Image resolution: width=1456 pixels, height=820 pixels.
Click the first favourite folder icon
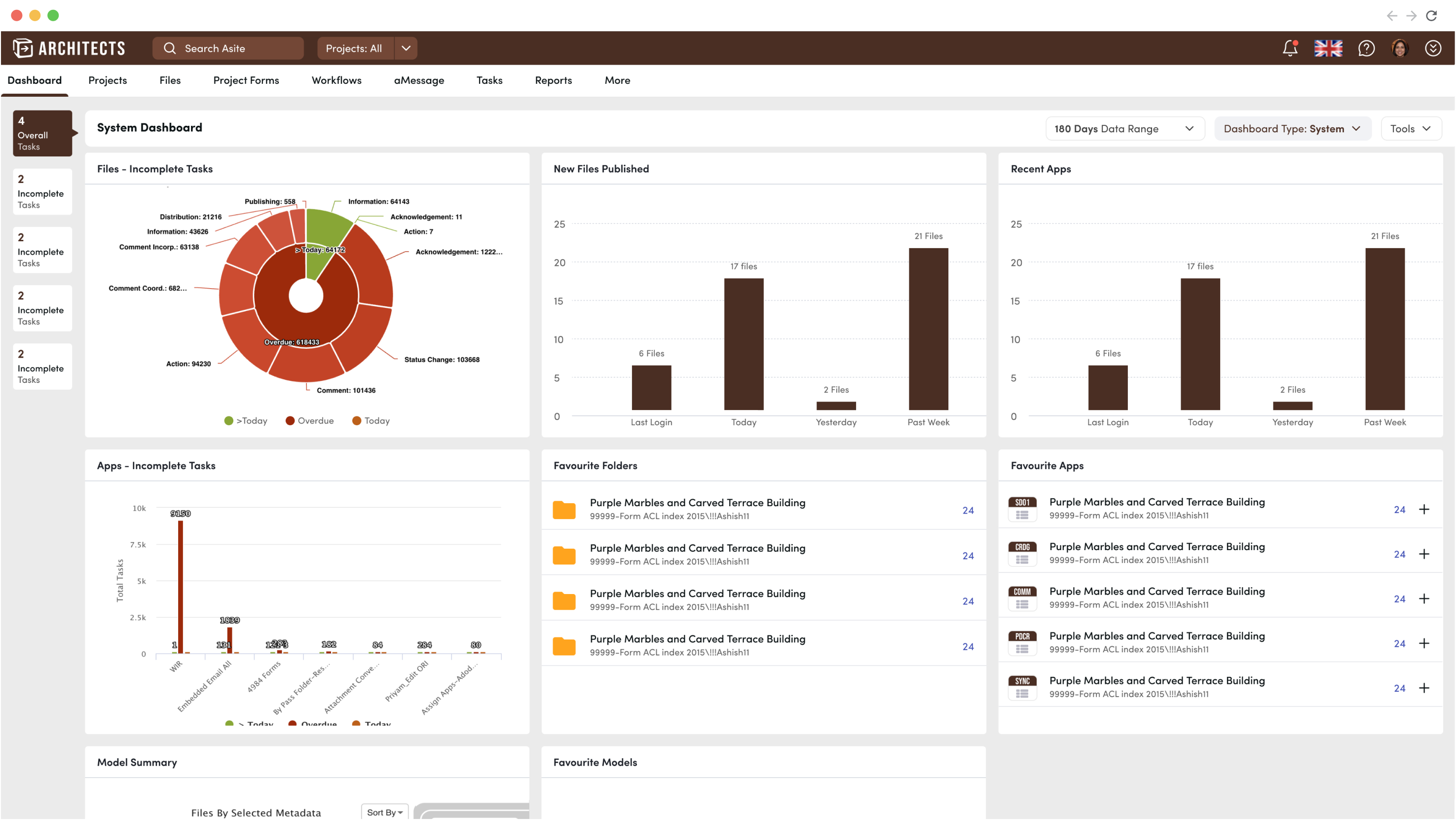(564, 510)
